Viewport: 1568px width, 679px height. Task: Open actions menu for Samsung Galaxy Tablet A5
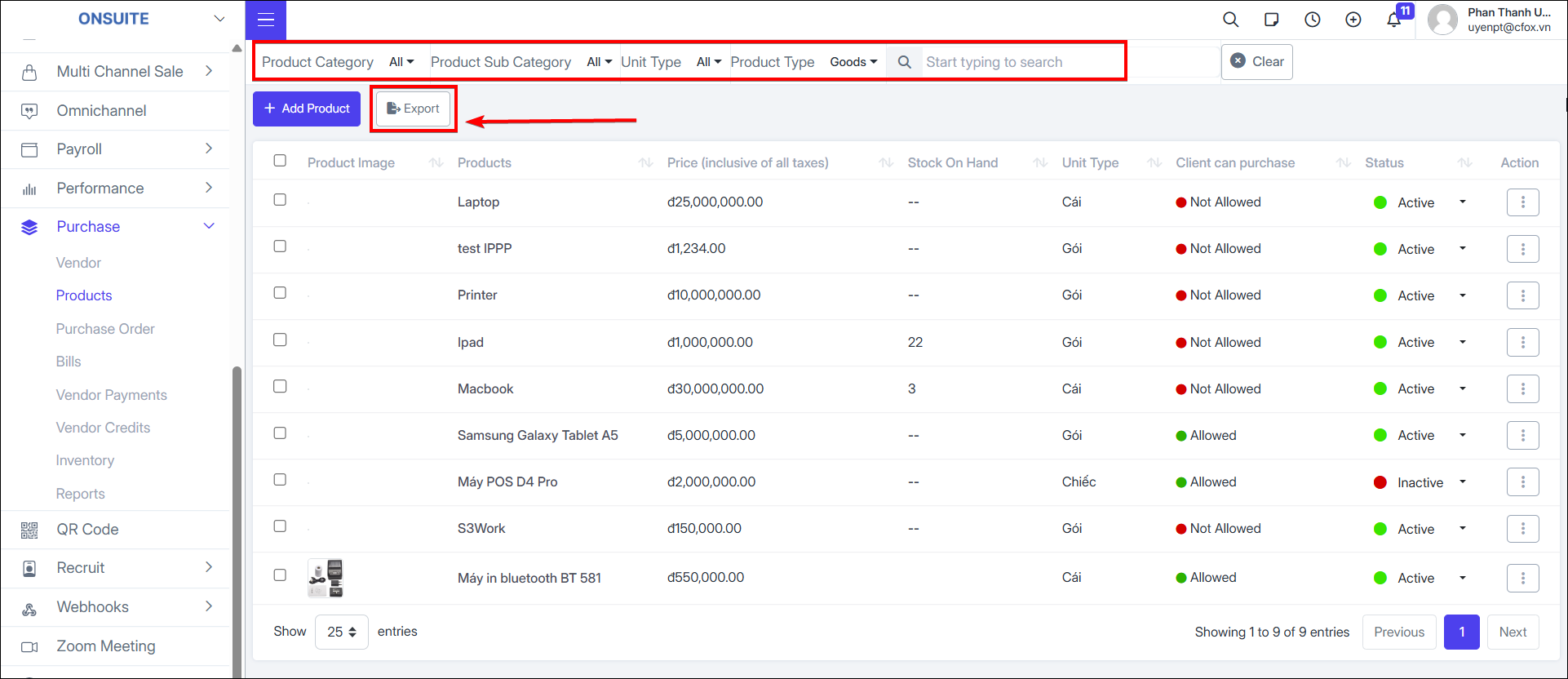1522,436
